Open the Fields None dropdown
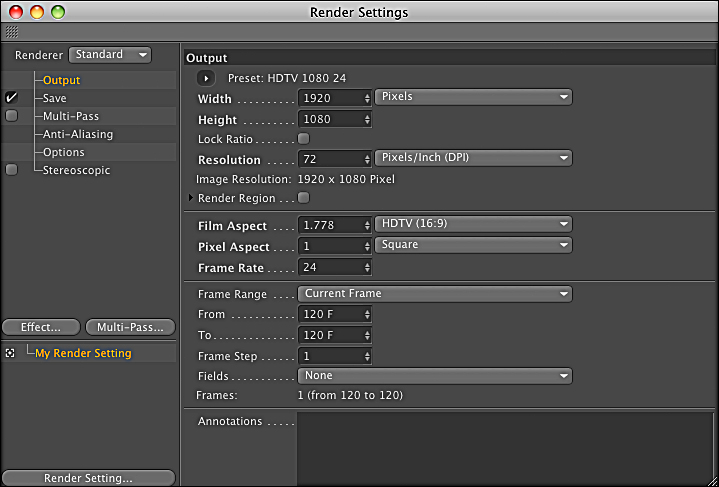Image resolution: width=719 pixels, height=487 pixels. (x=435, y=376)
